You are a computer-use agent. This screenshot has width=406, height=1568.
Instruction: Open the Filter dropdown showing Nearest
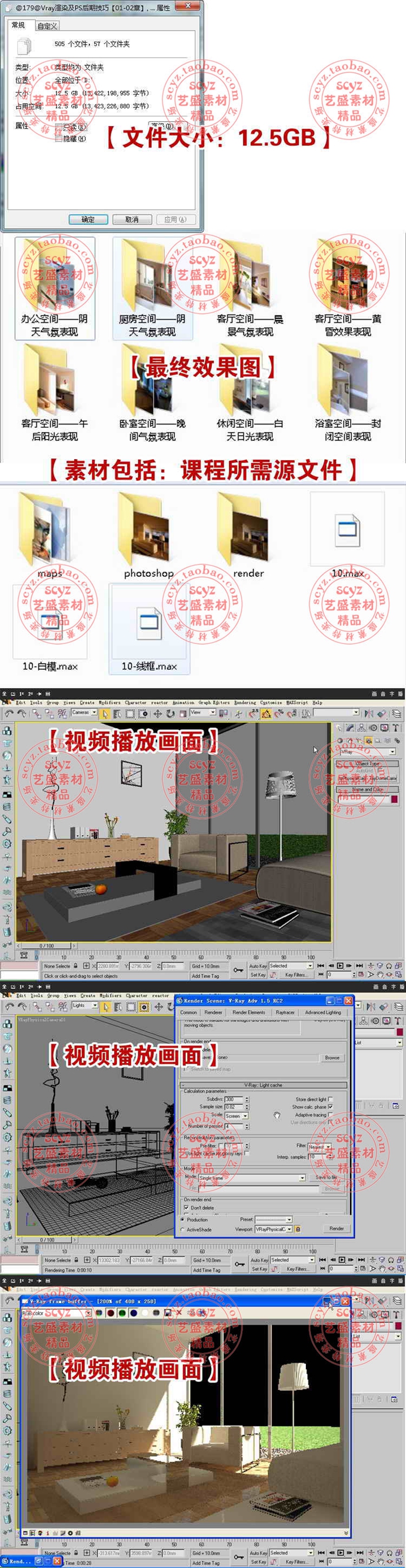pos(319,1147)
